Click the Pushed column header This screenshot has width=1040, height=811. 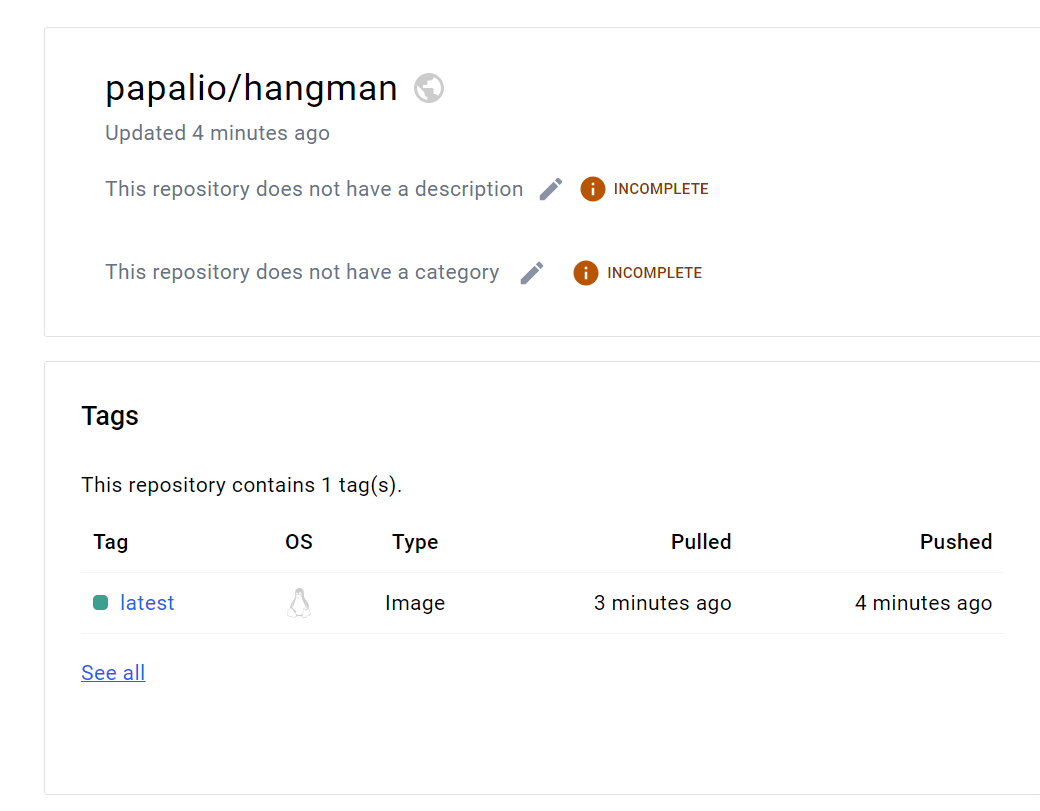(x=955, y=542)
